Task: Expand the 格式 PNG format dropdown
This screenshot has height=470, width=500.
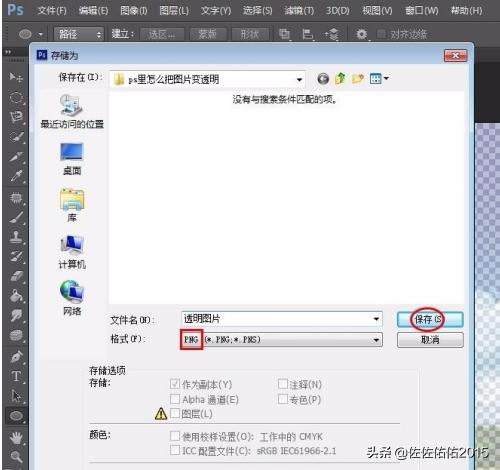Action: pos(376,340)
